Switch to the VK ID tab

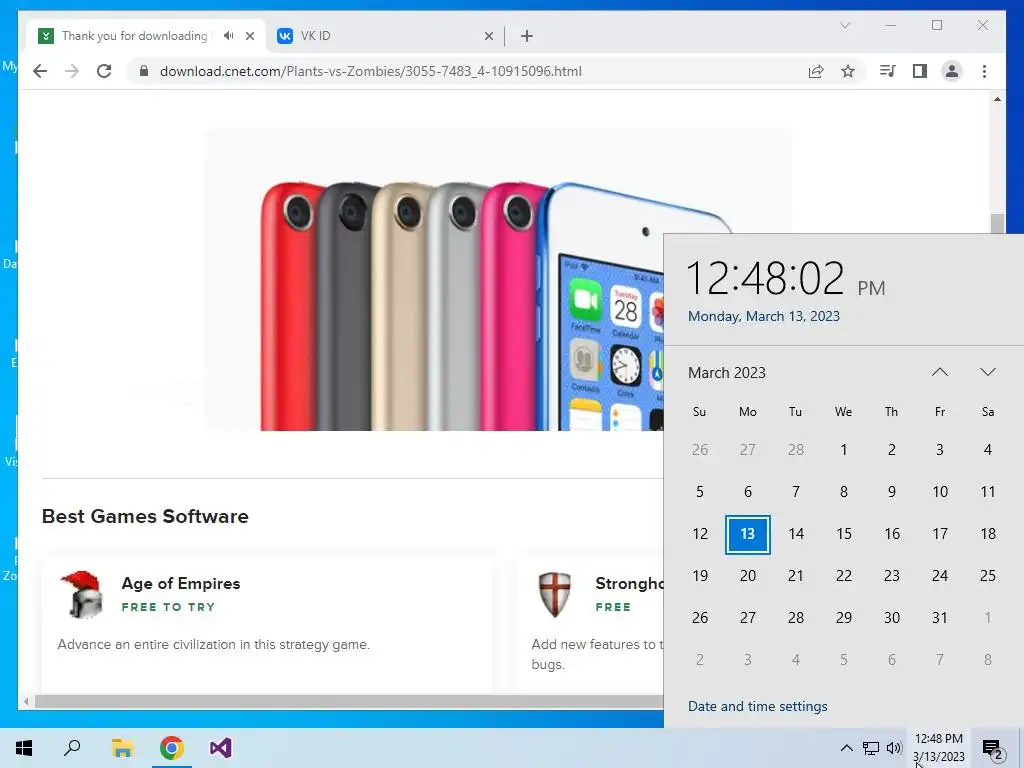coord(385,36)
